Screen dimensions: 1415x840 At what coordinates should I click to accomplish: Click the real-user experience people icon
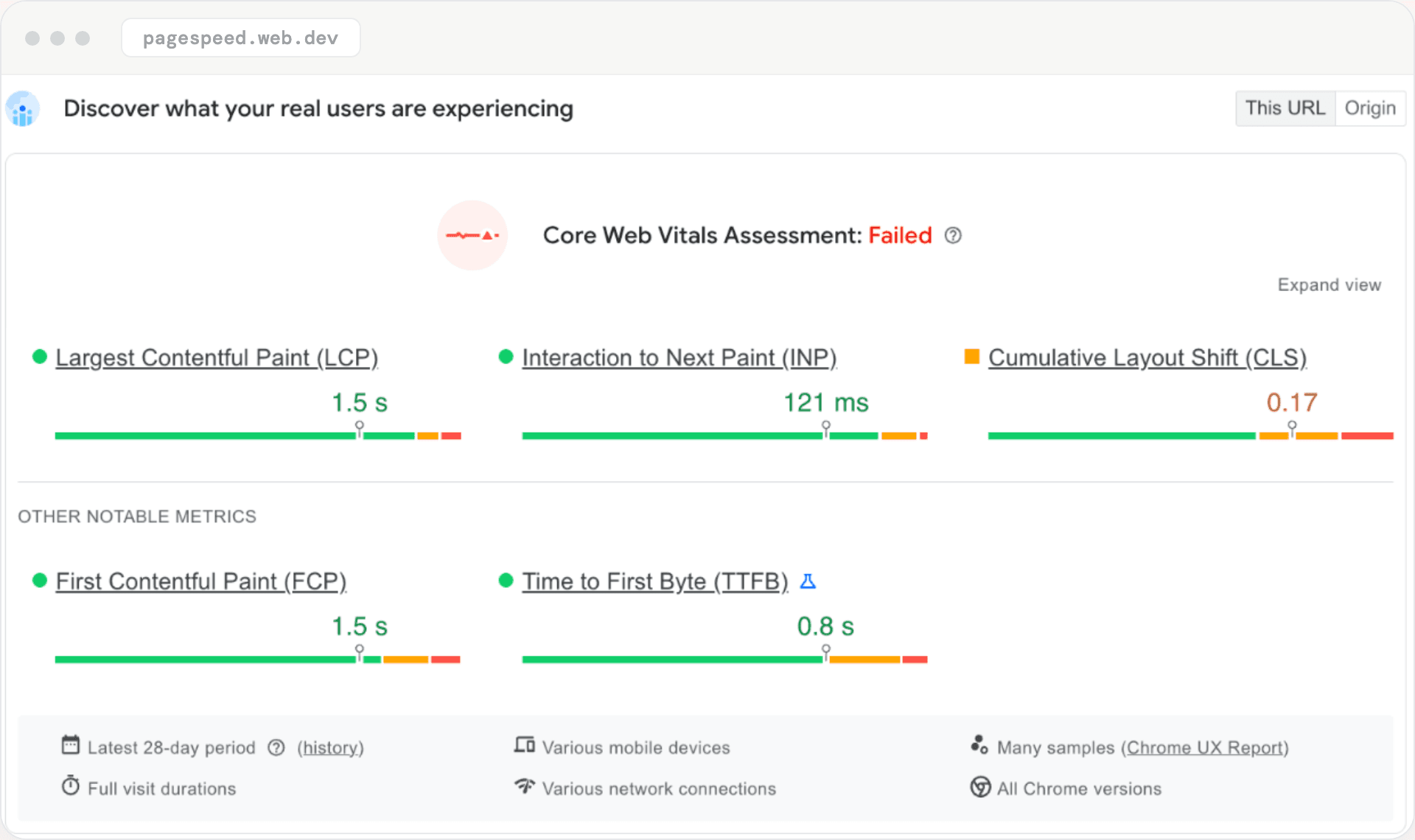tap(23, 109)
